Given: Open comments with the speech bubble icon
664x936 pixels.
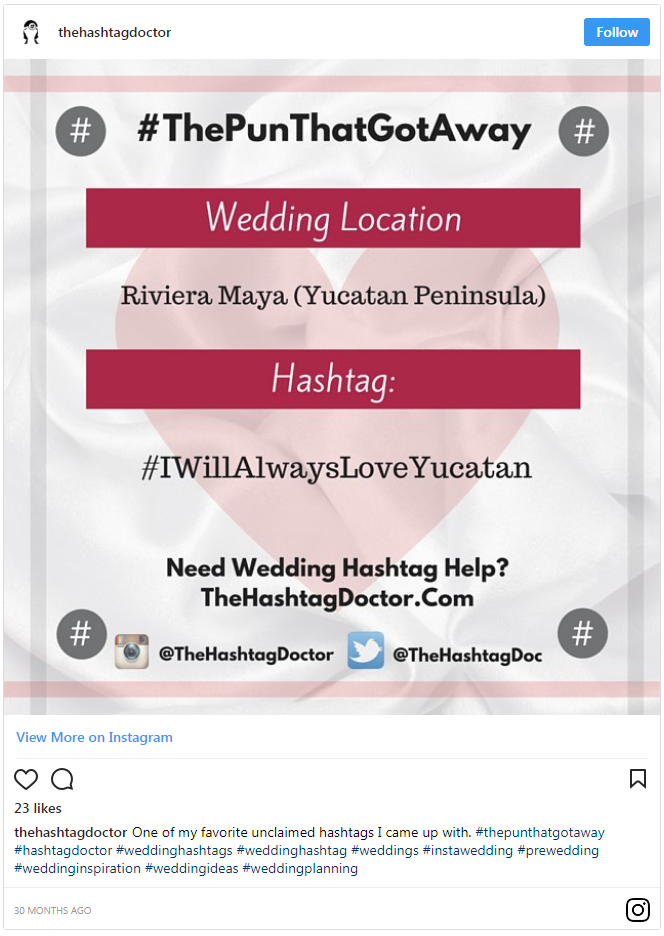Looking at the screenshot, I should click(62, 779).
